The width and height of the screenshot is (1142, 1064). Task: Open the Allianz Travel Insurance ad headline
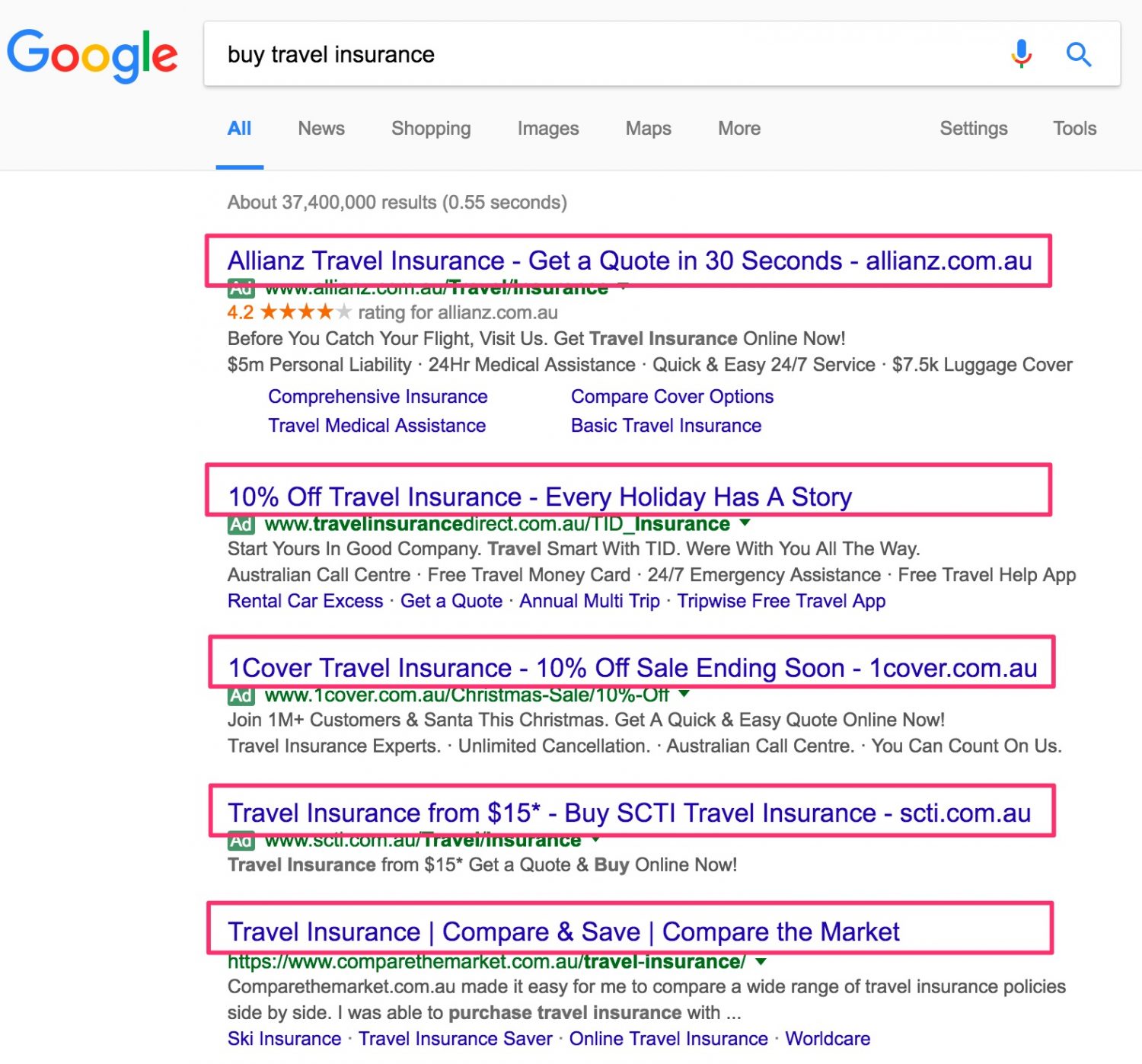(x=630, y=260)
